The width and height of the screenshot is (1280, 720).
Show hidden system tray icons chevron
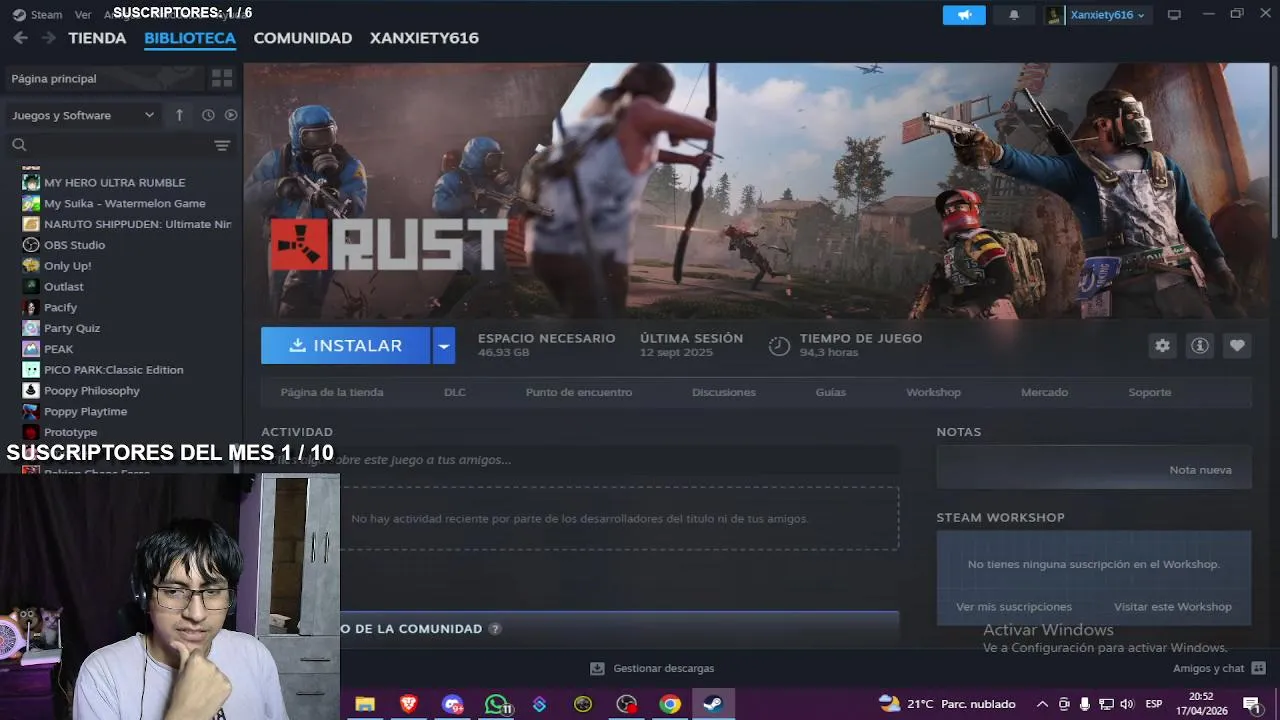[x=1042, y=704]
